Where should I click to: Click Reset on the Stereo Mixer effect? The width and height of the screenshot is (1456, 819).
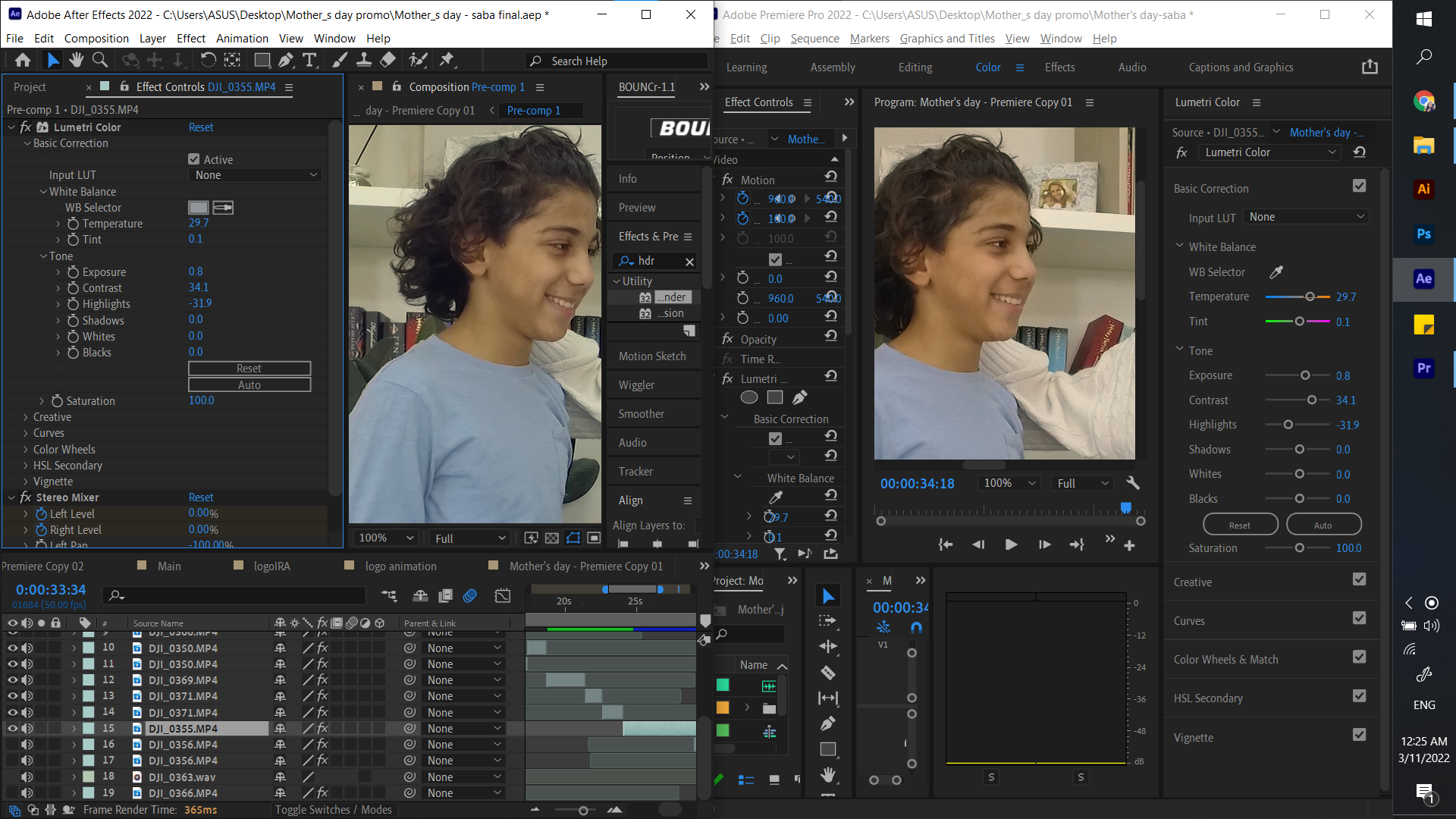pos(201,497)
